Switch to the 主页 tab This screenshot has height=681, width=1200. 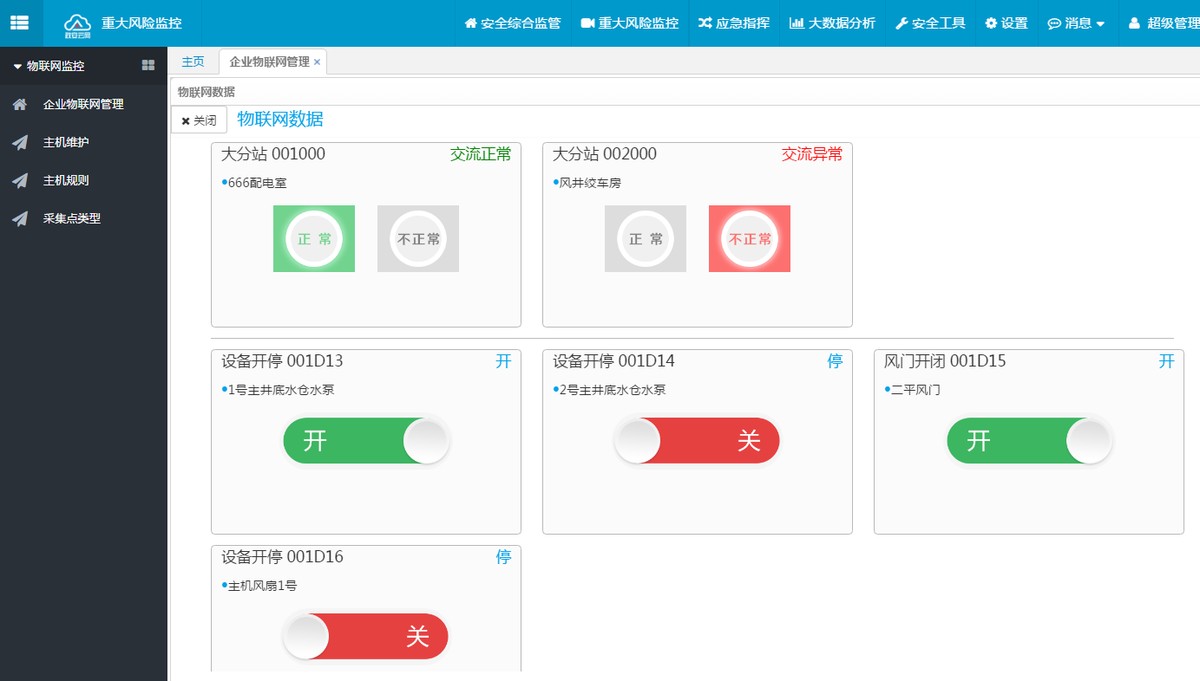[x=193, y=62]
